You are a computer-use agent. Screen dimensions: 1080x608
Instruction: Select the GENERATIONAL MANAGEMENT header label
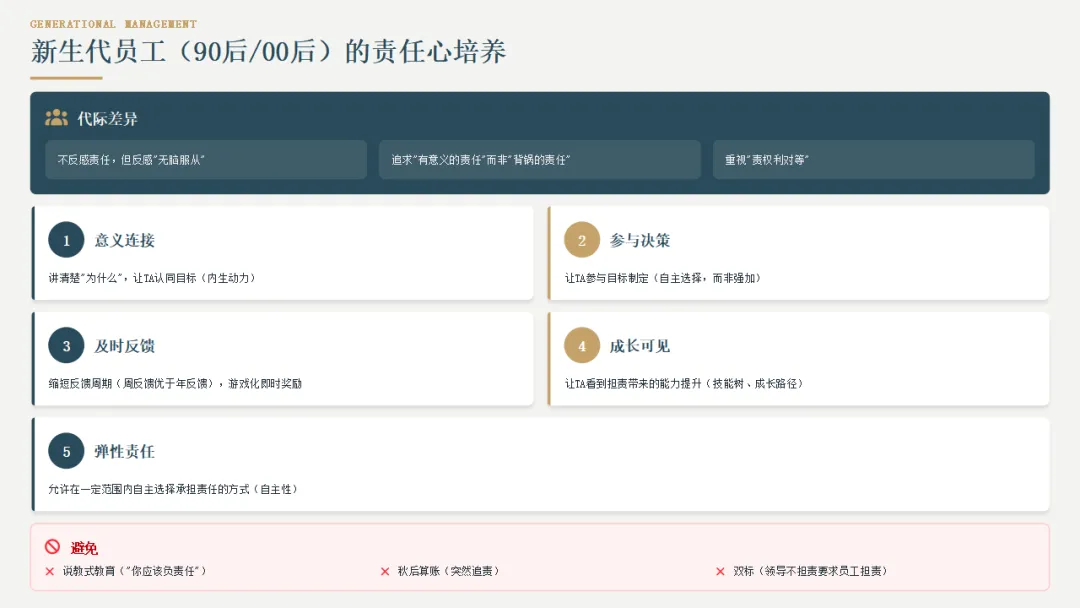pyautogui.click(x=114, y=24)
